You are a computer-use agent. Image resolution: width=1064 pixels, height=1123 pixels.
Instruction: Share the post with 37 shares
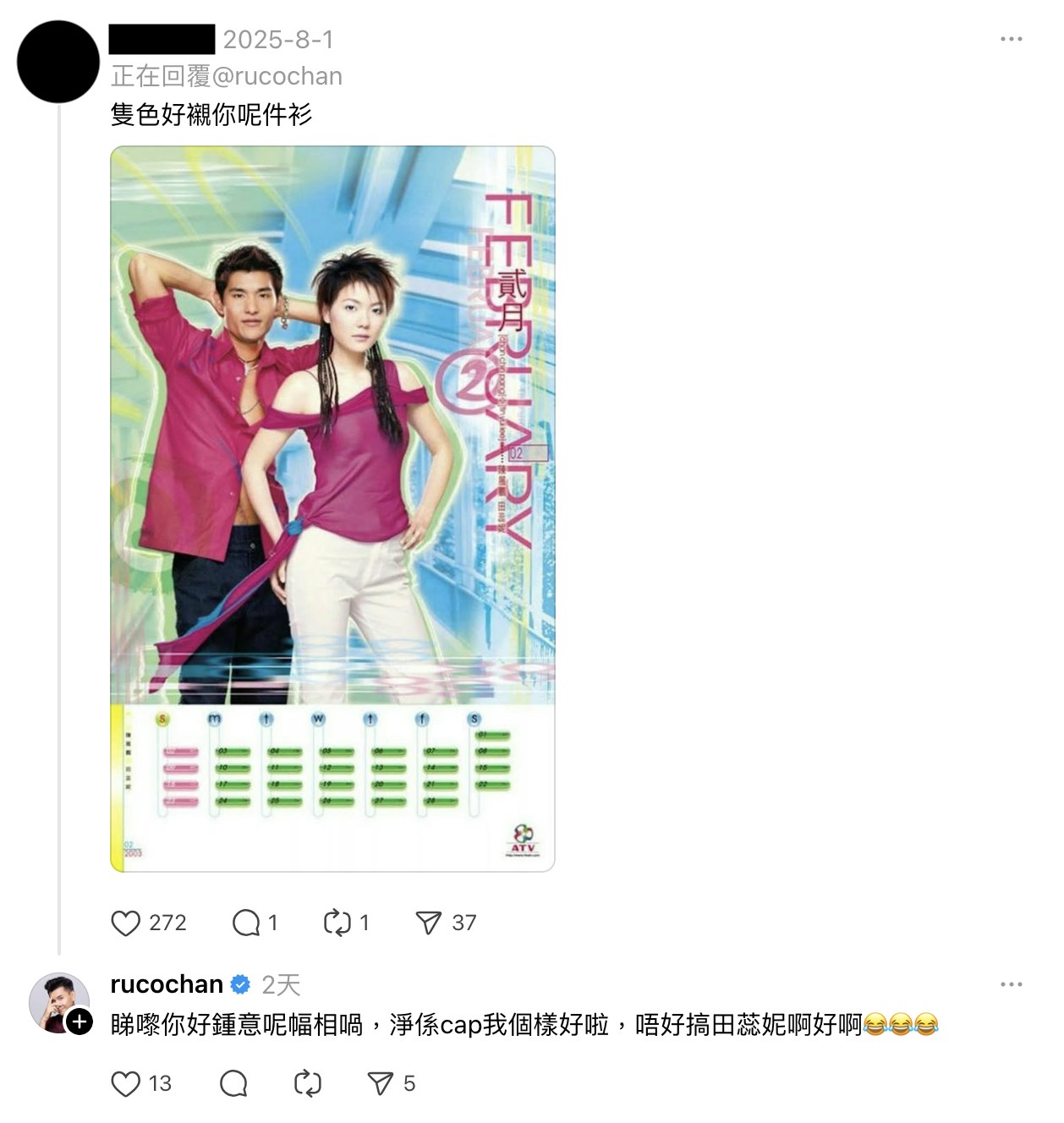pos(429,923)
